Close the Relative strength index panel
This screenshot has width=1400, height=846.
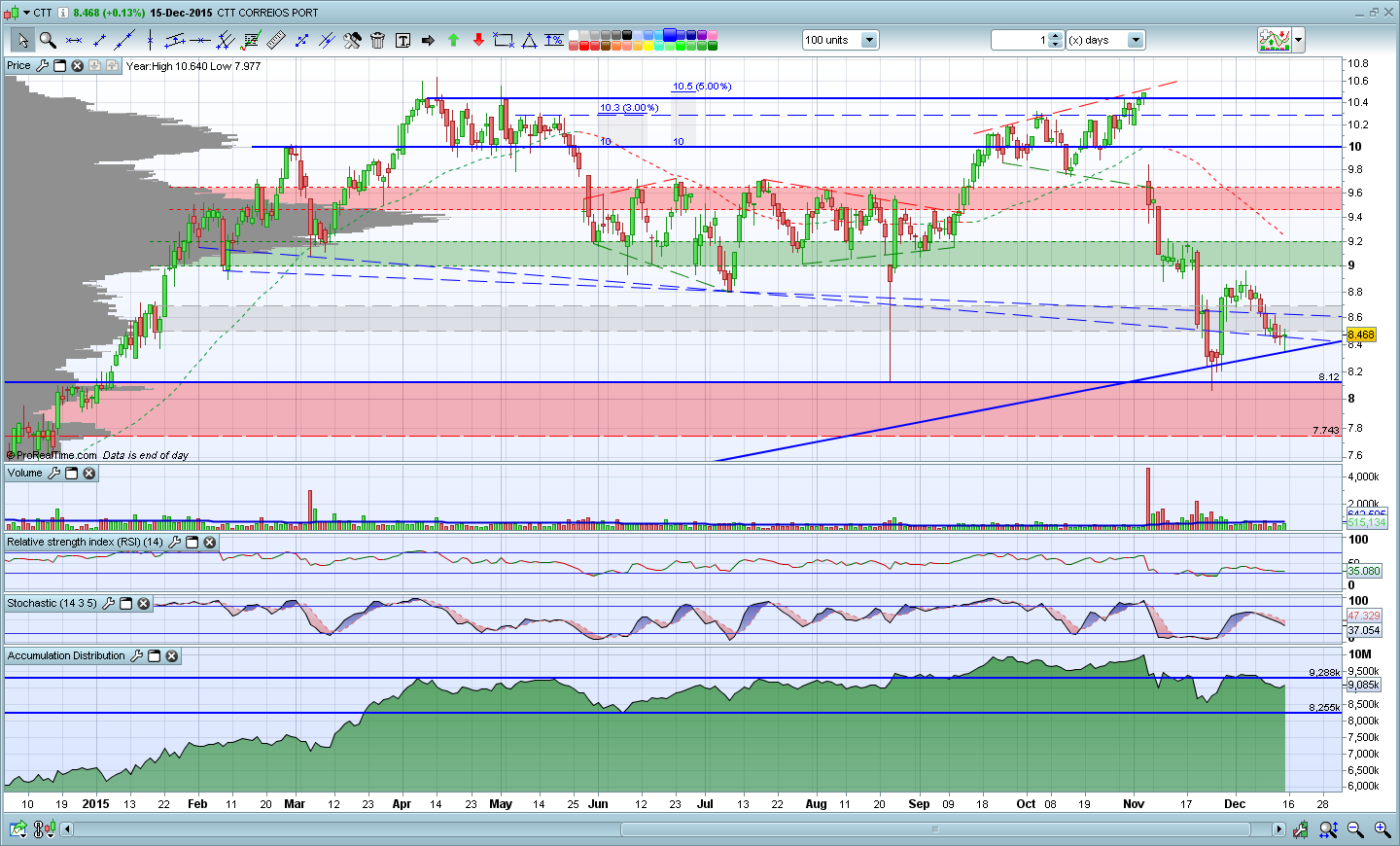pyautogui.click(x=209, y=543)
